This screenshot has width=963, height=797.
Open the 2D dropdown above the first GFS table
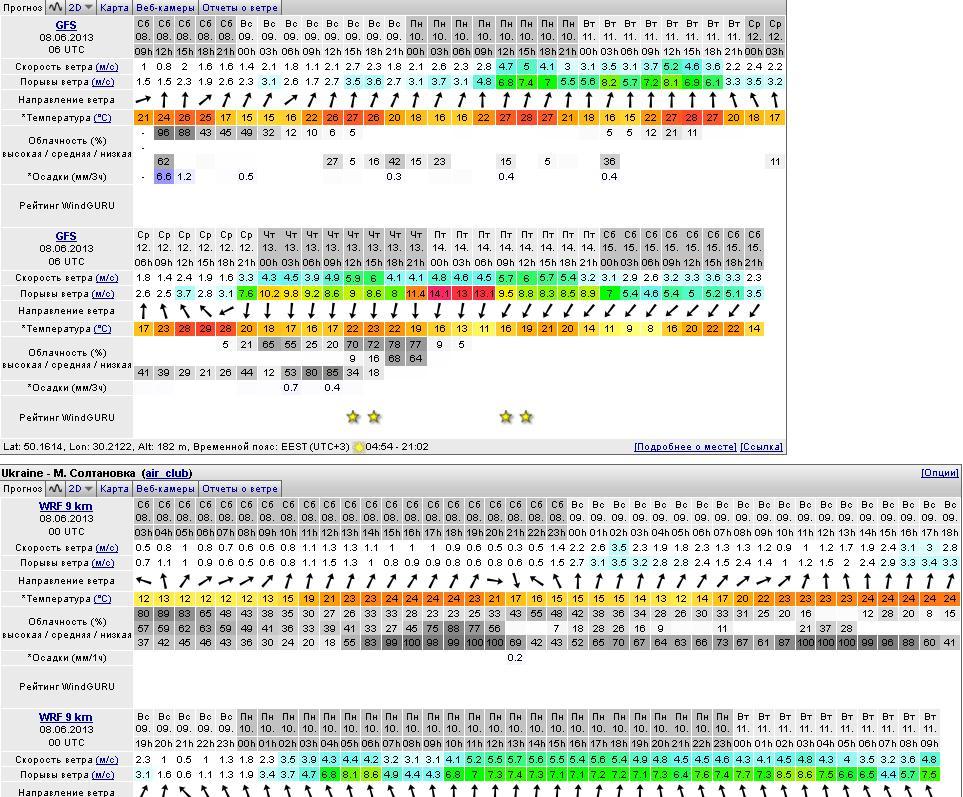click(x=81, y=7)
